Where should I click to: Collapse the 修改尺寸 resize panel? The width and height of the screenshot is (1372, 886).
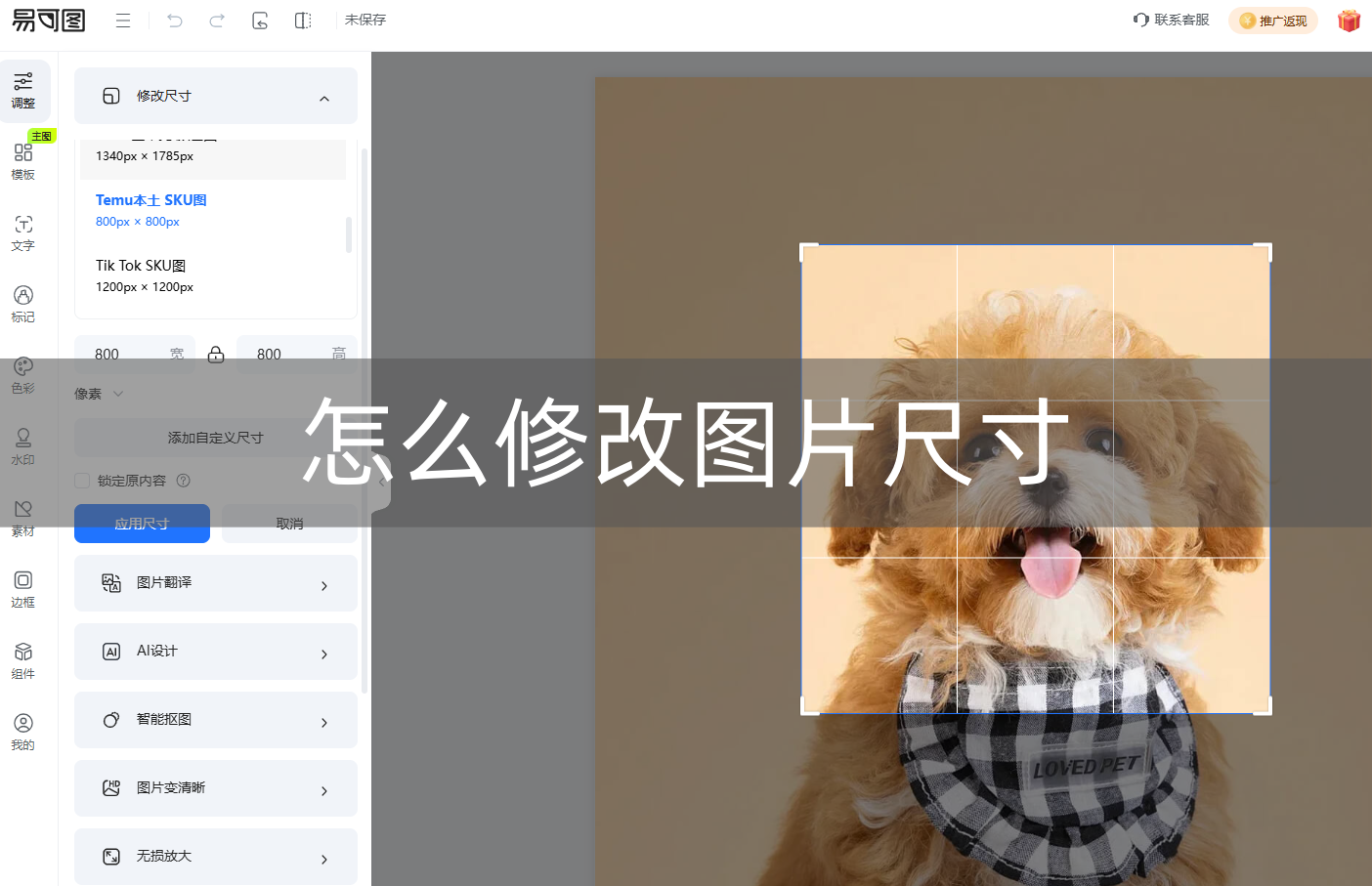324,98
